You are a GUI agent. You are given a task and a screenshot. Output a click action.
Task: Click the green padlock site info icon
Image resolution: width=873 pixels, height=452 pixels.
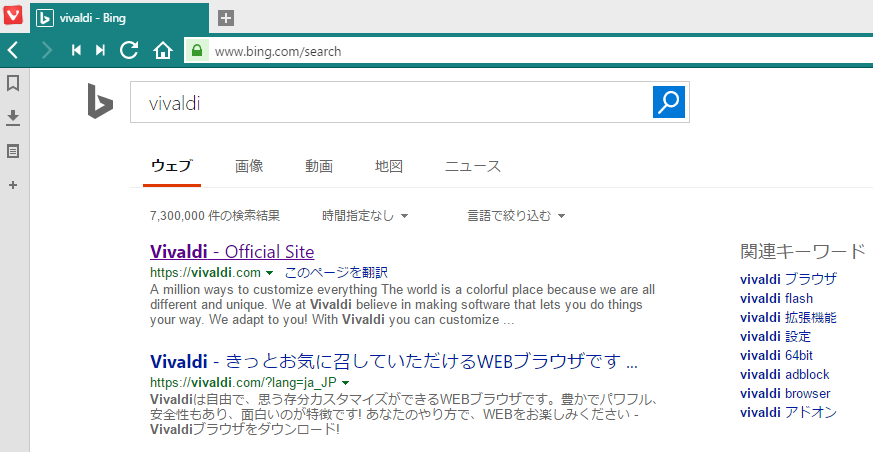click(x=197, y=51)
